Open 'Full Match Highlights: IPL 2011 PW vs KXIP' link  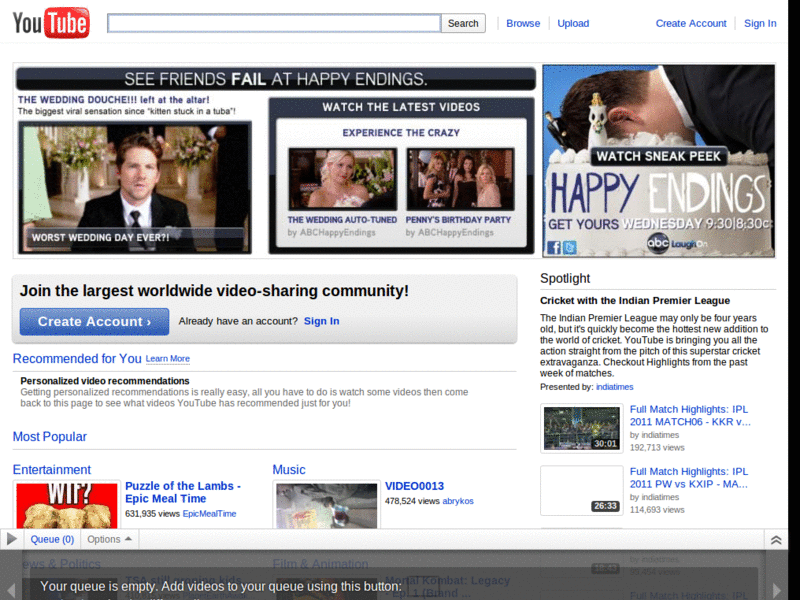(689, 478)
